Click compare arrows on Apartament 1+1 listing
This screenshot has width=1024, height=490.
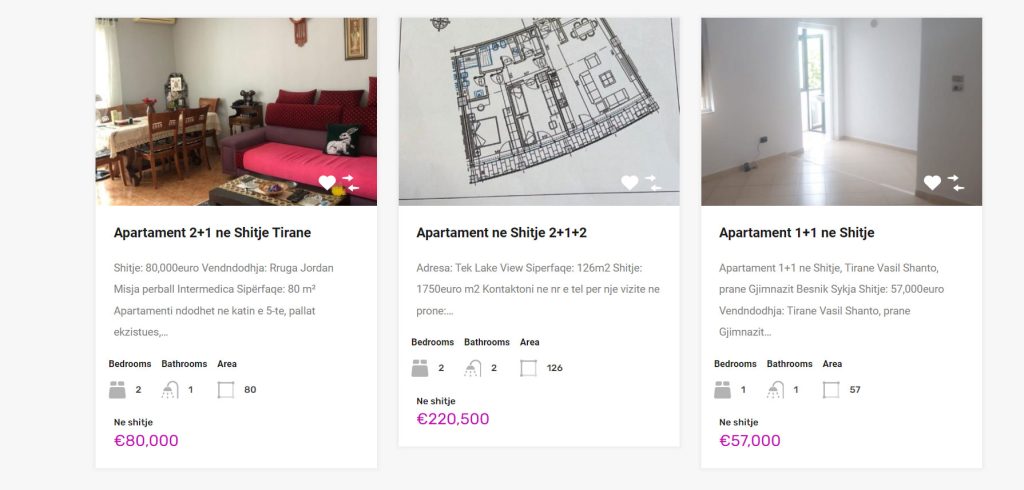(x=955, y=183)
